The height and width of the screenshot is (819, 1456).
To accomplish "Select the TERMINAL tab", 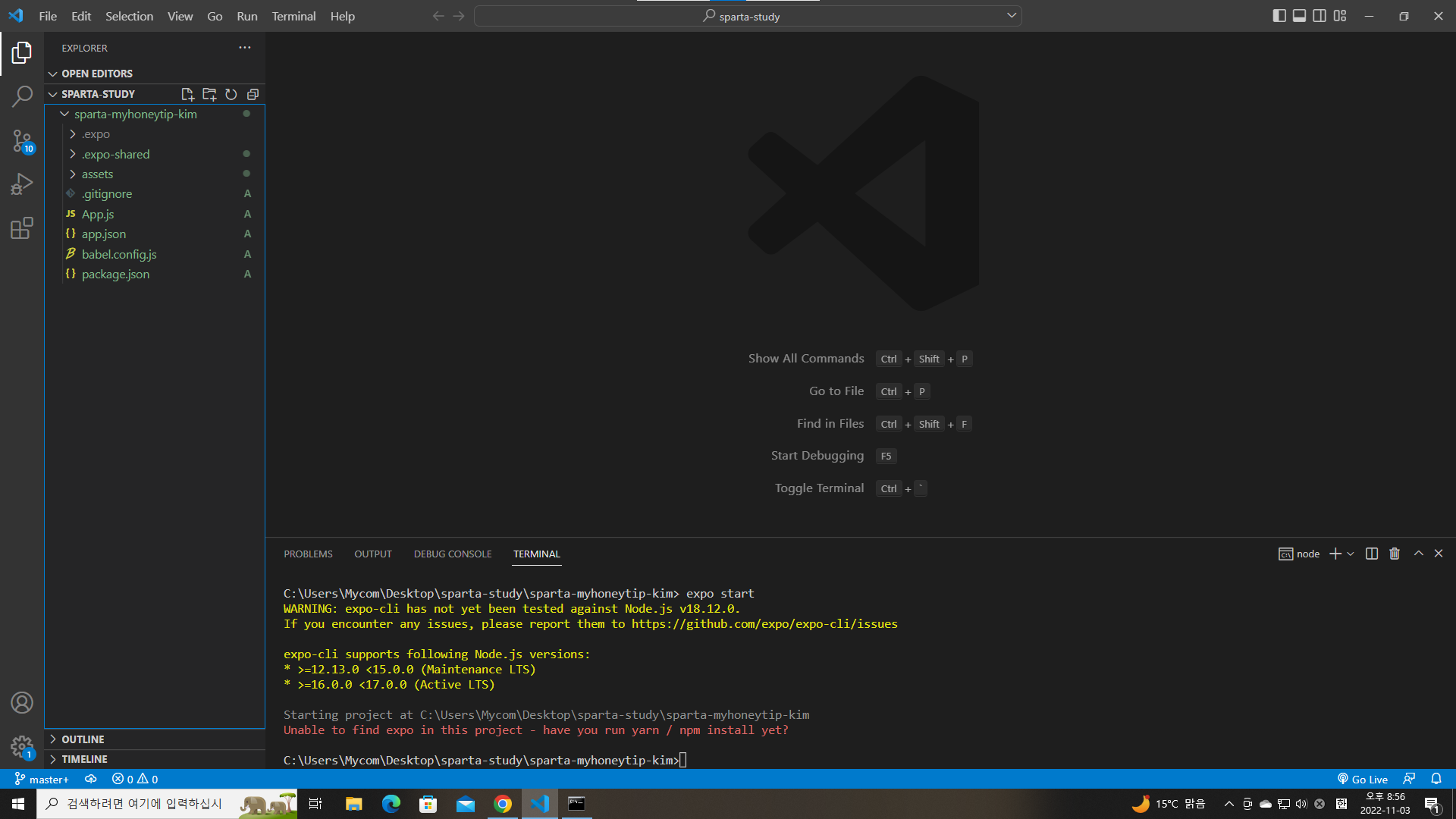I will (x=537, y=554).
